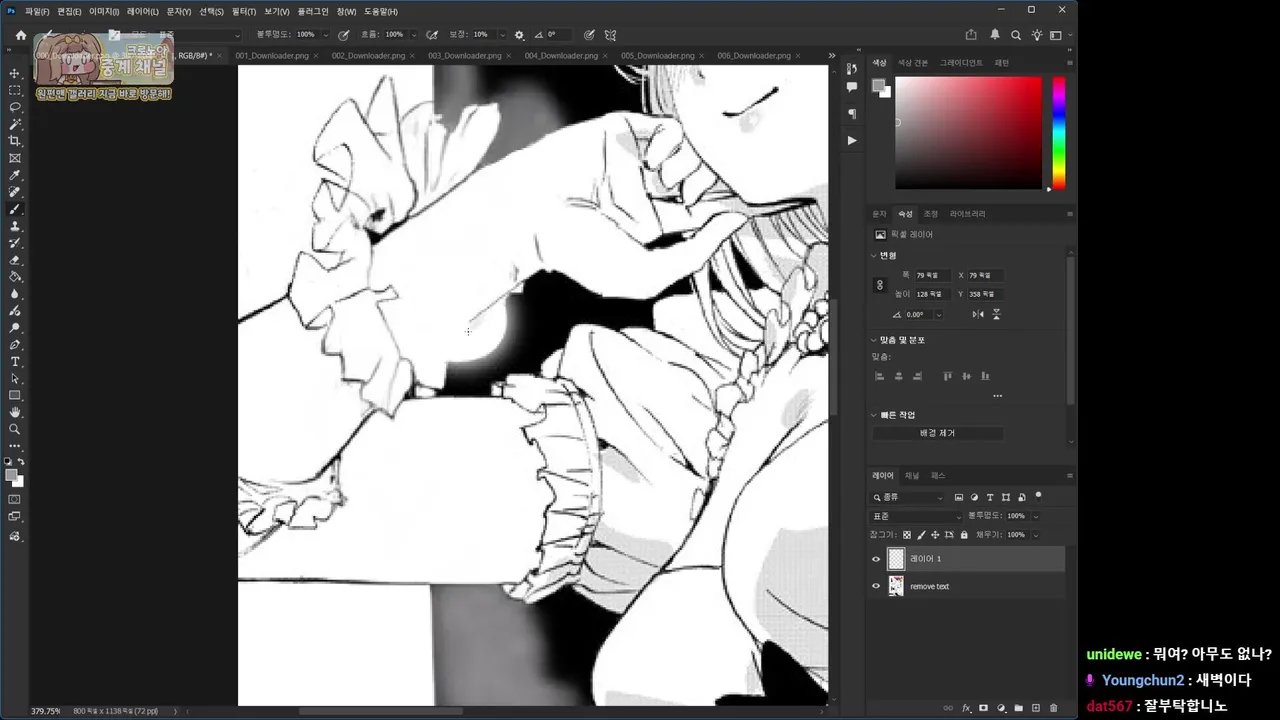The width and height of the screenshot is (1280, 720).
Task: Select the Eraser tool
Action: (x=15, y=260)
